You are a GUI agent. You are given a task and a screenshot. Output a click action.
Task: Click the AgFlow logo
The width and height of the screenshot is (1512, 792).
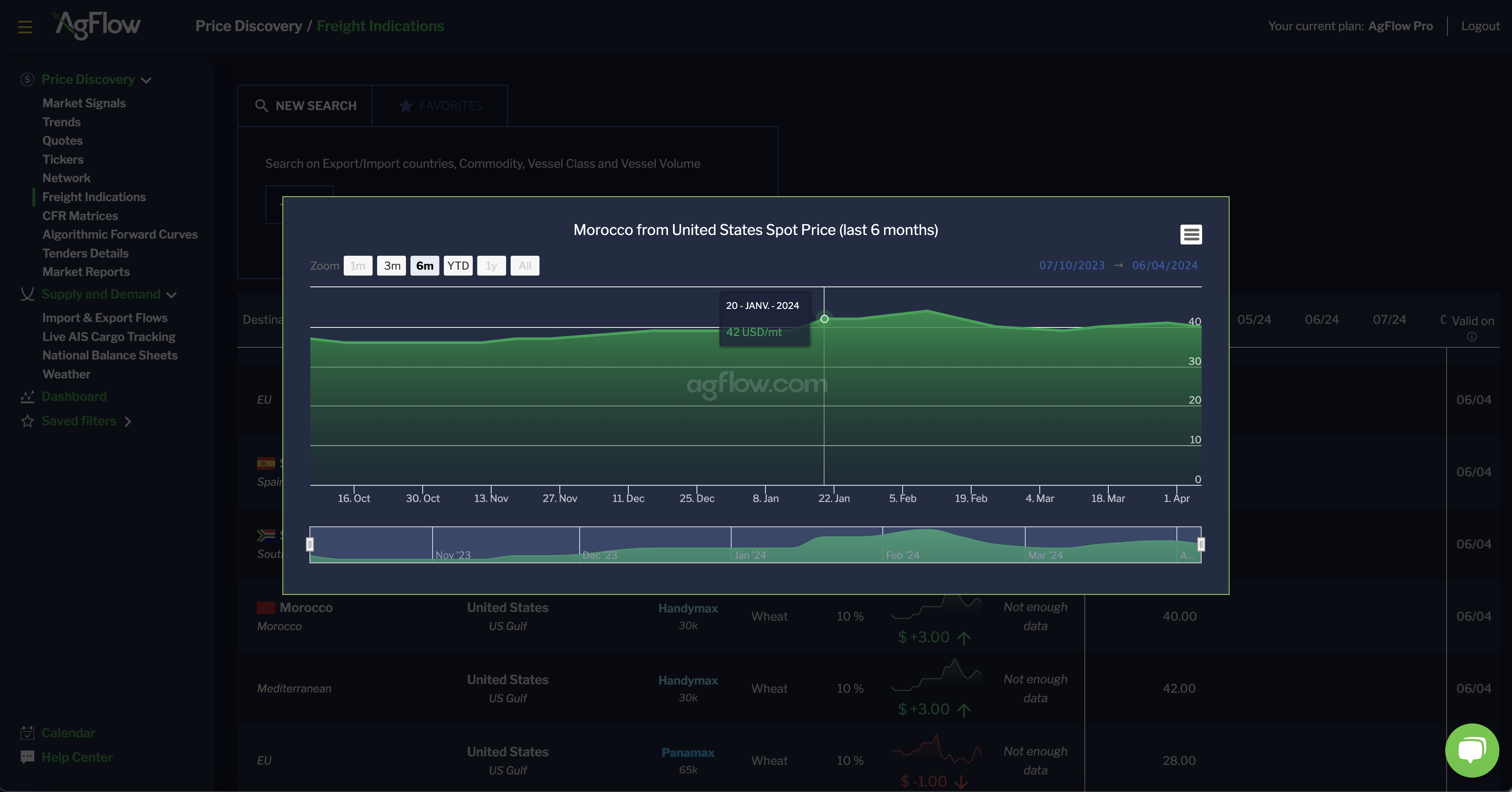coord(97,25)
